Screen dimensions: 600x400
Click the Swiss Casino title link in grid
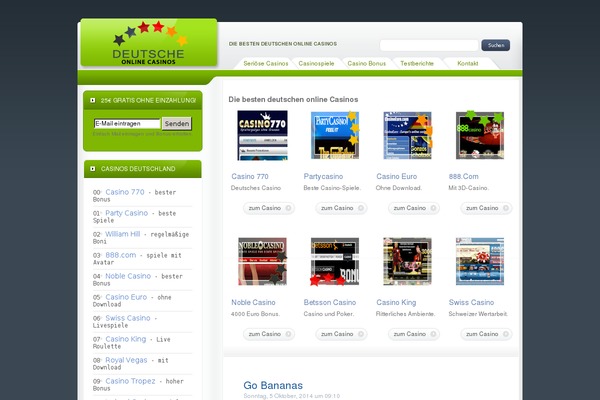tap(471, 302)
